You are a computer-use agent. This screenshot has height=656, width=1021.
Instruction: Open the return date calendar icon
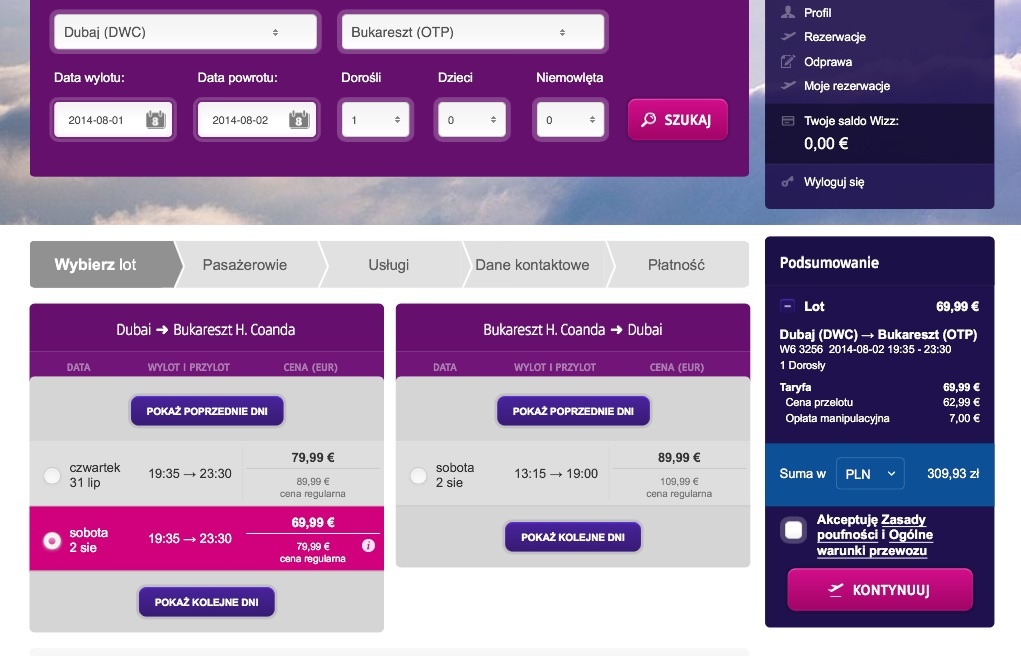point(299,120)
